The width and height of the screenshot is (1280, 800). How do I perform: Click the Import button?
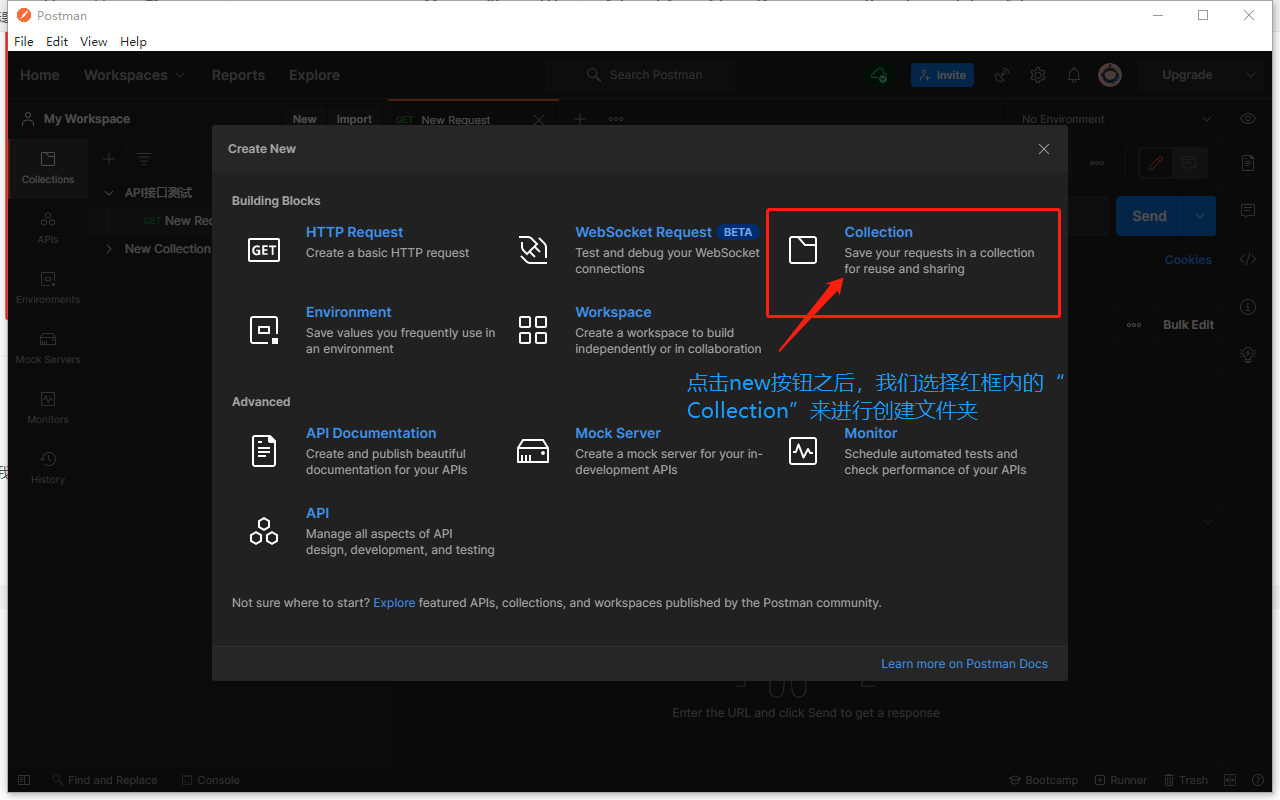click(354, 119)
